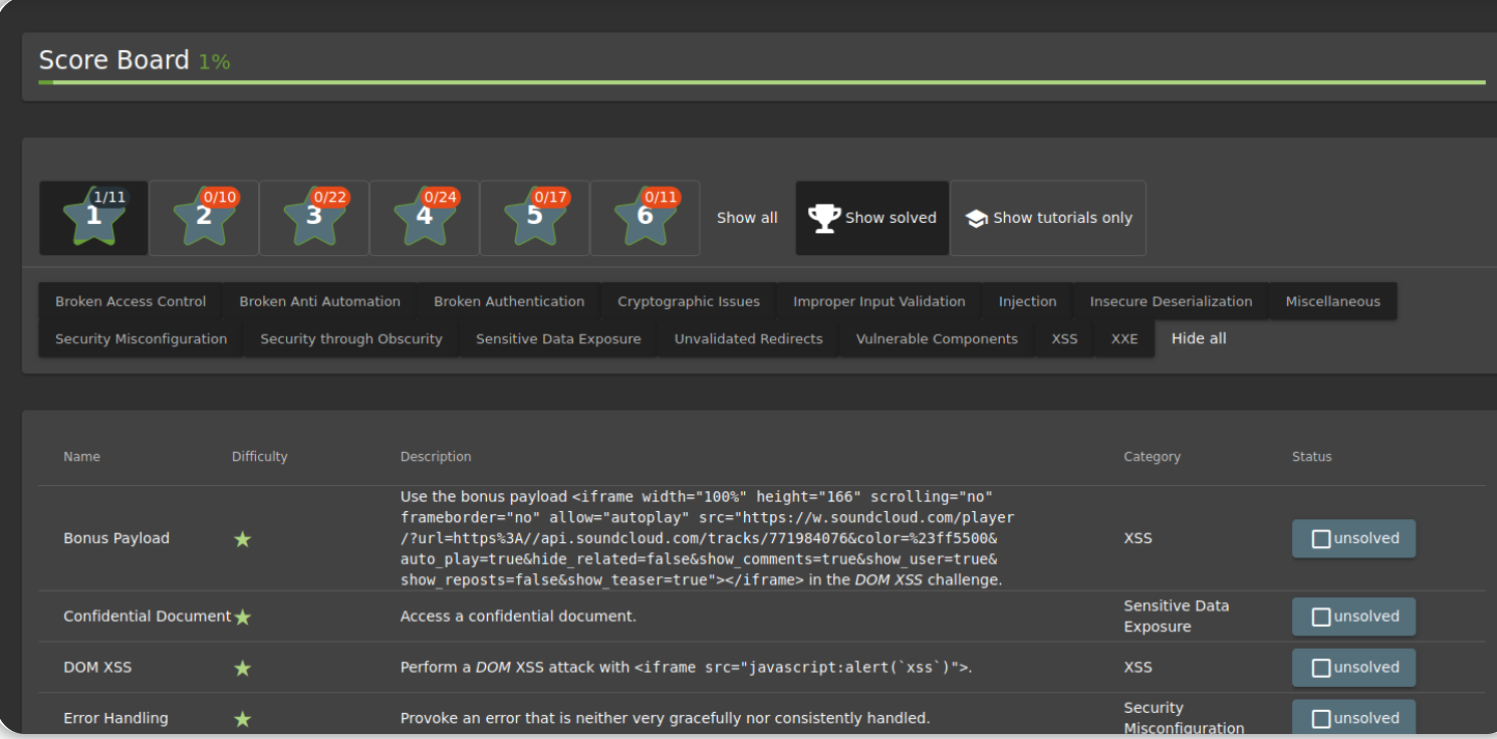Toggle the Sensitive Data Exposure category filter
The width and height of the screenshot is (1497, 739).
558,339
